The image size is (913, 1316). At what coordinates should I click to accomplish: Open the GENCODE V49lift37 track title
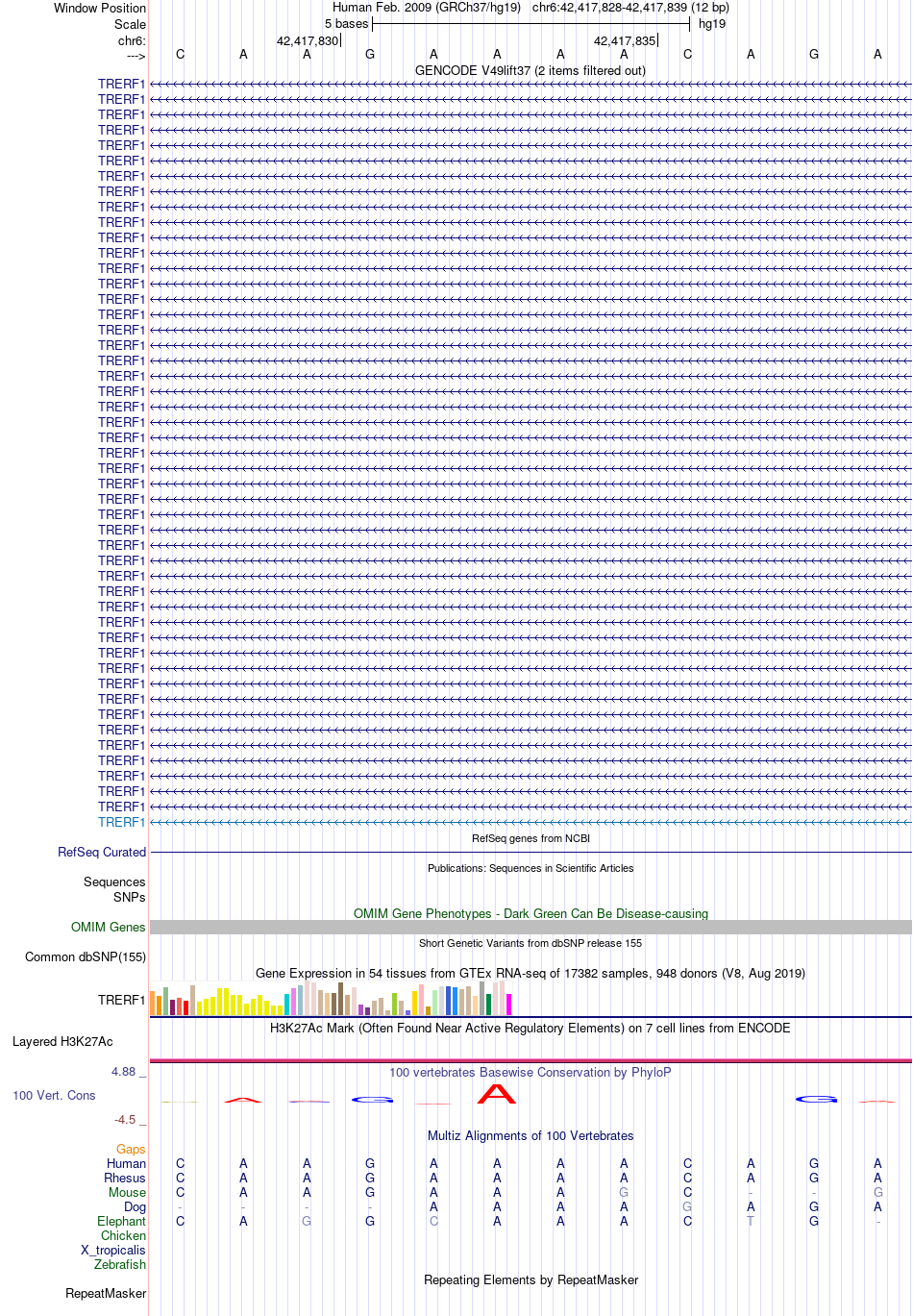[x=531, y=70]
